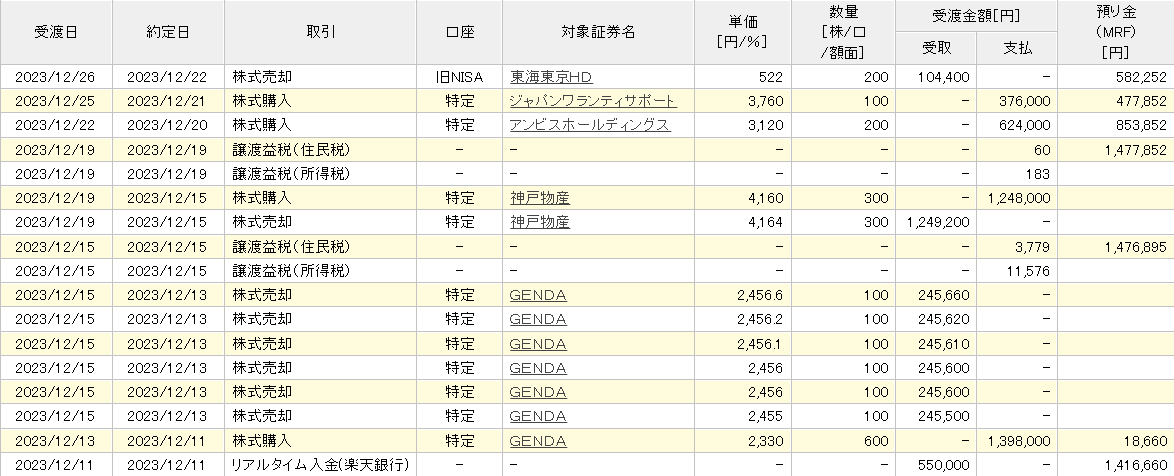The height and width of the screenshot is (476, 1174).
Task: Click the 受取 sub-column header
Action: click(936, 48)
